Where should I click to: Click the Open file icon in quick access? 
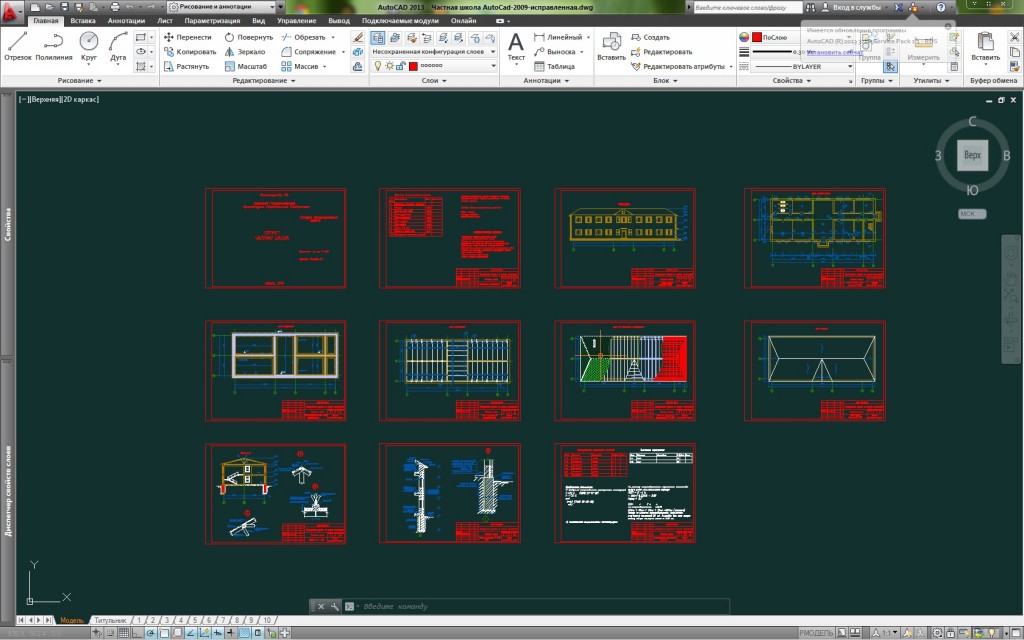[50, 7]
